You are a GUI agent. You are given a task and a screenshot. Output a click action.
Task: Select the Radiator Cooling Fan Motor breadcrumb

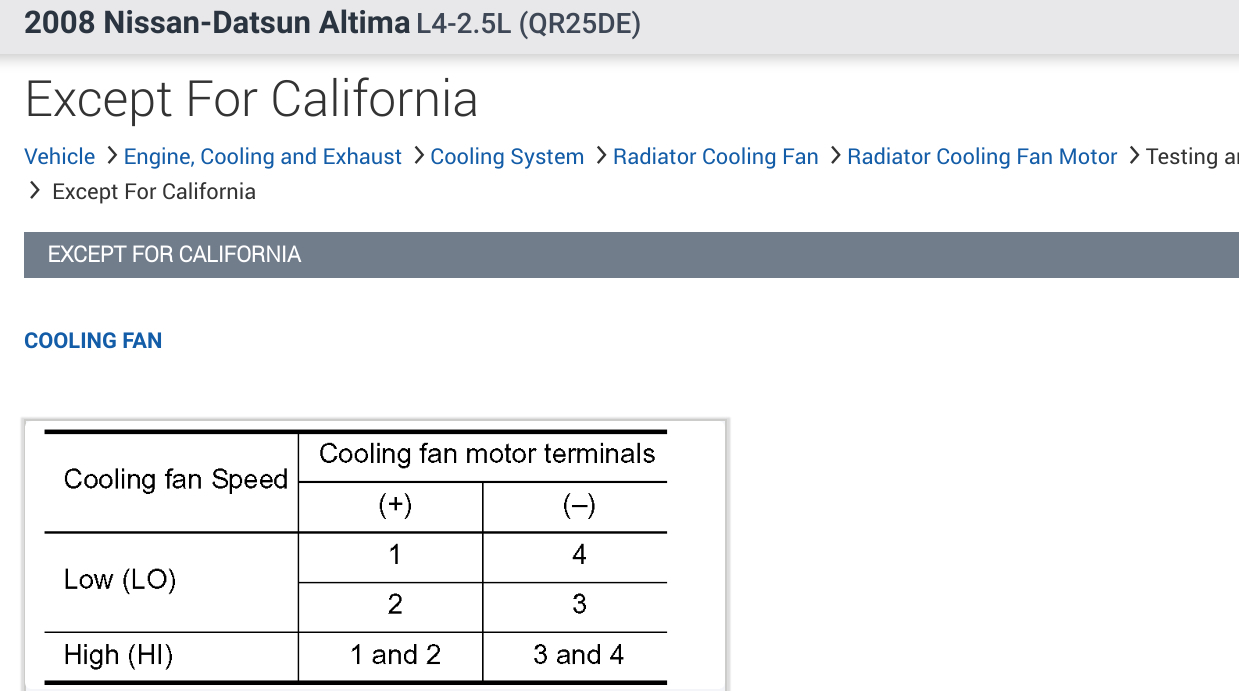pos(982,157)
